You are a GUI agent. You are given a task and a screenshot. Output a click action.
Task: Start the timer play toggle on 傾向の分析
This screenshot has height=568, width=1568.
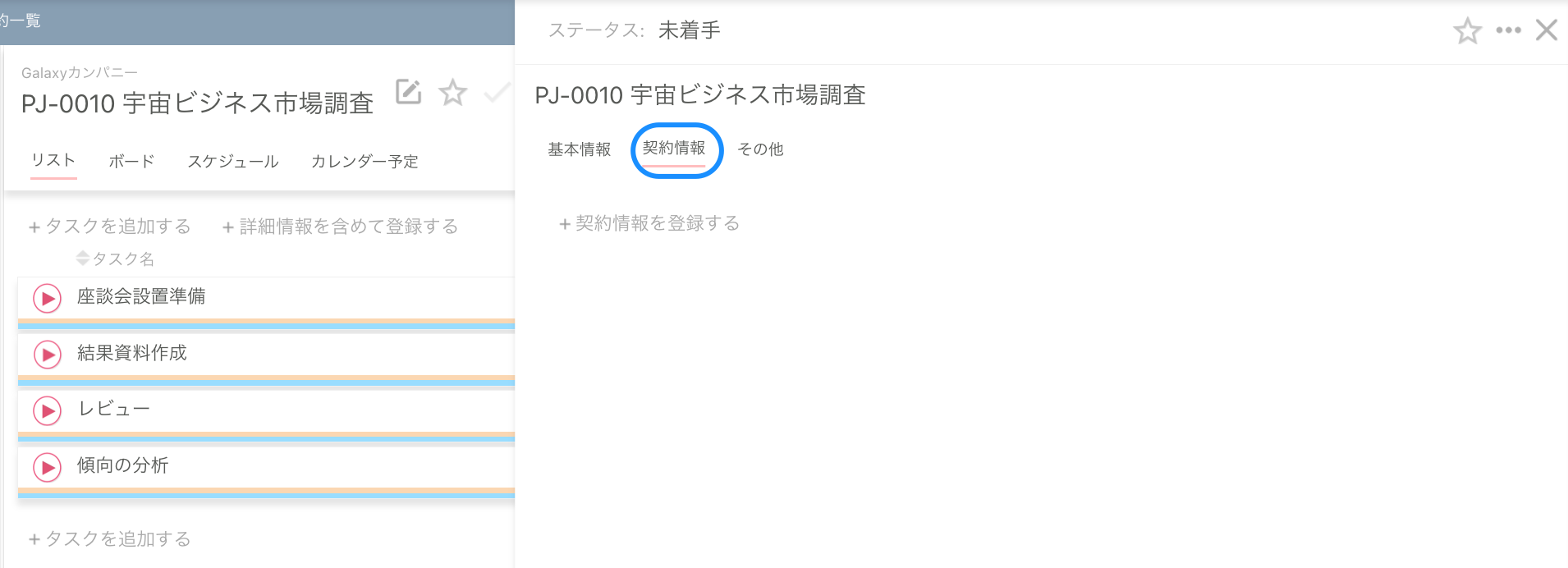click(x=46, y=466)
